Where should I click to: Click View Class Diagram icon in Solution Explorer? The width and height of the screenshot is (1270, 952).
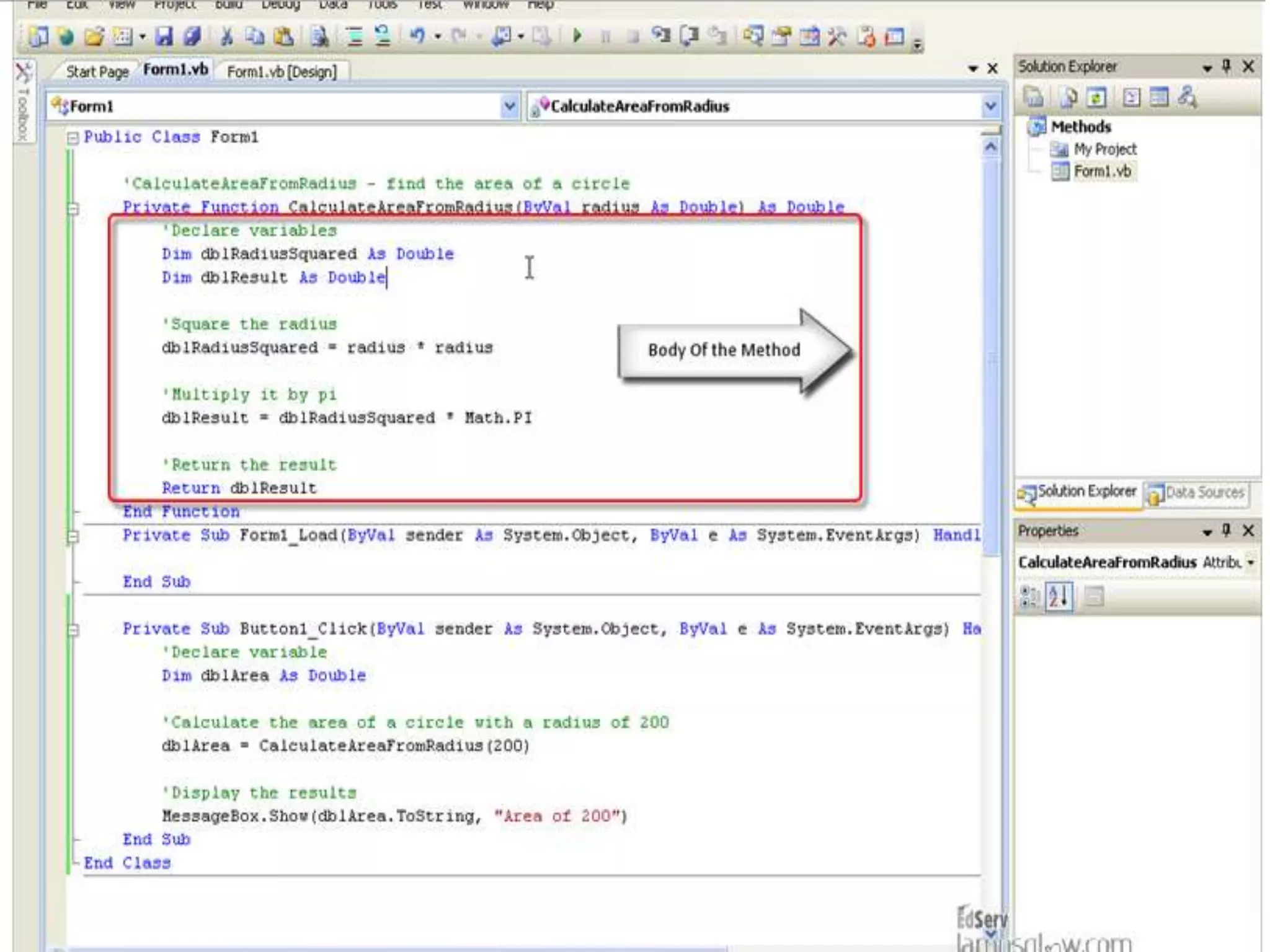tap(1187, 97)
